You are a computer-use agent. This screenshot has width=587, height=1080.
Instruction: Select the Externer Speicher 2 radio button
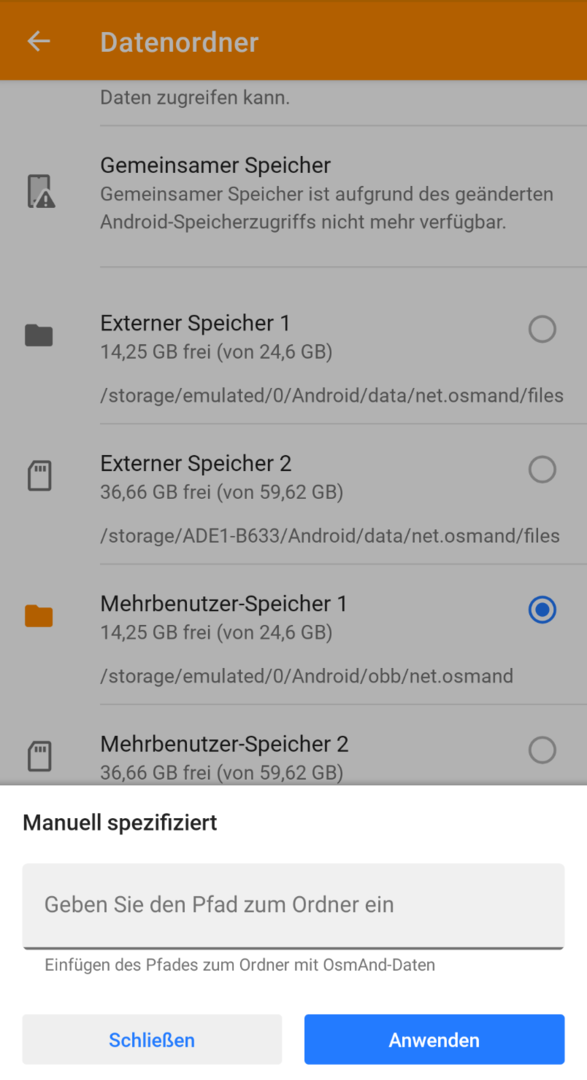click(542, 470)
